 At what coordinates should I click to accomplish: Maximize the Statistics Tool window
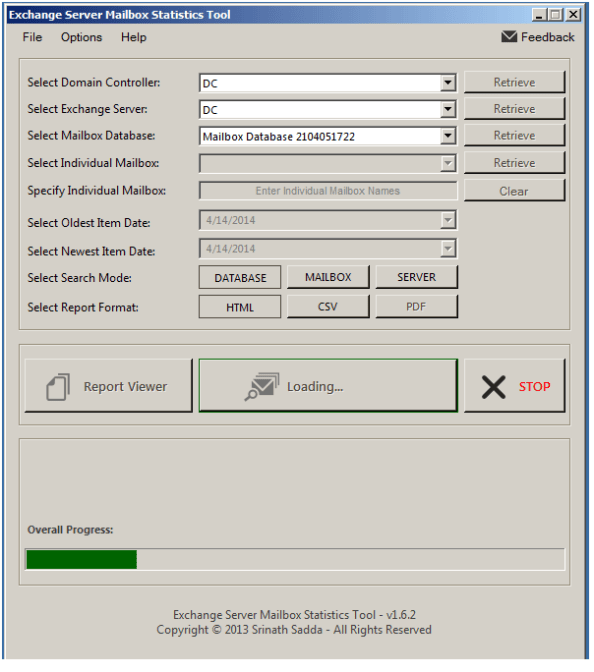coord(556,15)
